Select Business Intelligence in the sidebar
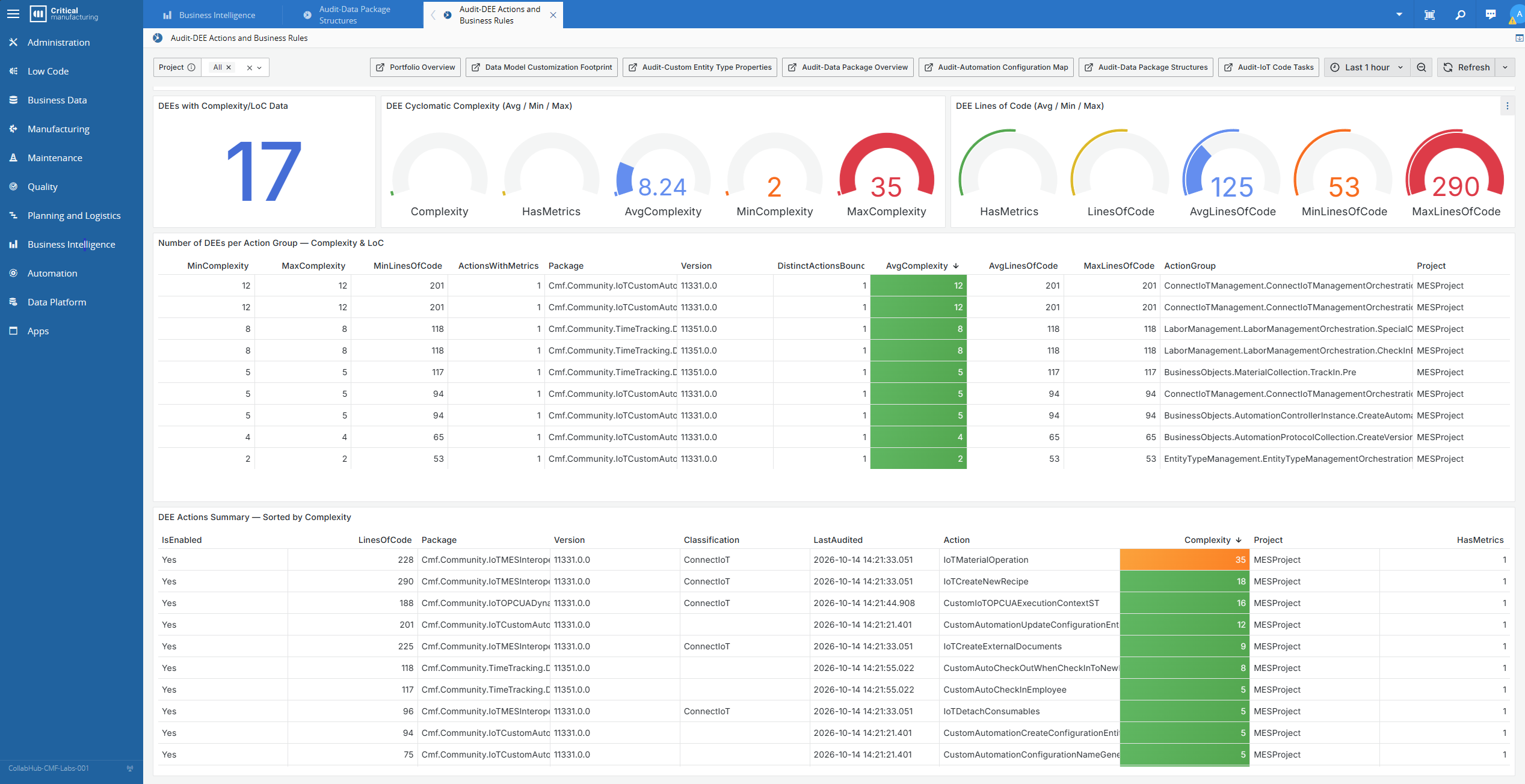The height and width of the screenshot is (784, 1525). pos(71,244)
